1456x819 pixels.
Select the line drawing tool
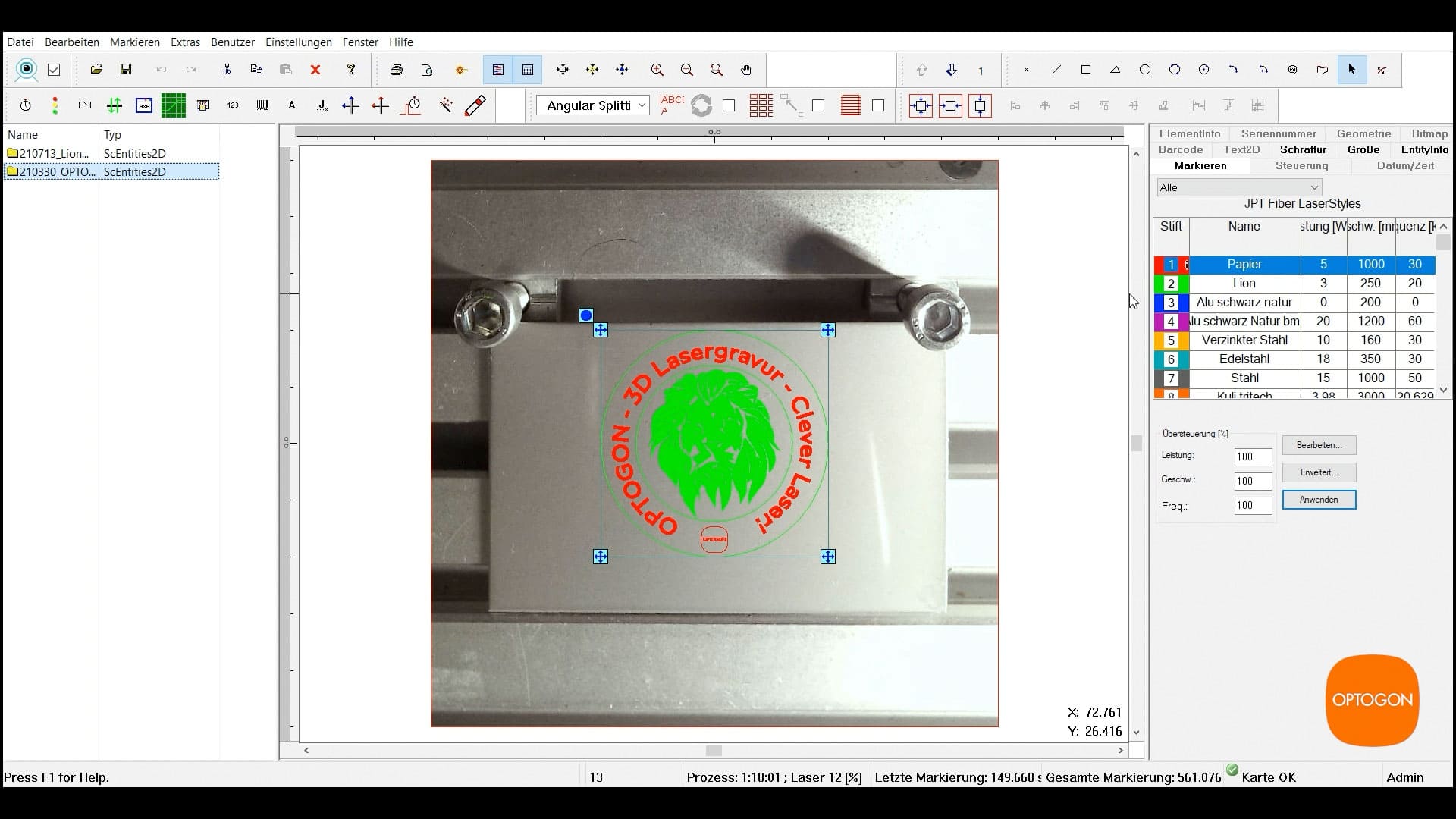pyautogui.click(x=1056, y=70)
